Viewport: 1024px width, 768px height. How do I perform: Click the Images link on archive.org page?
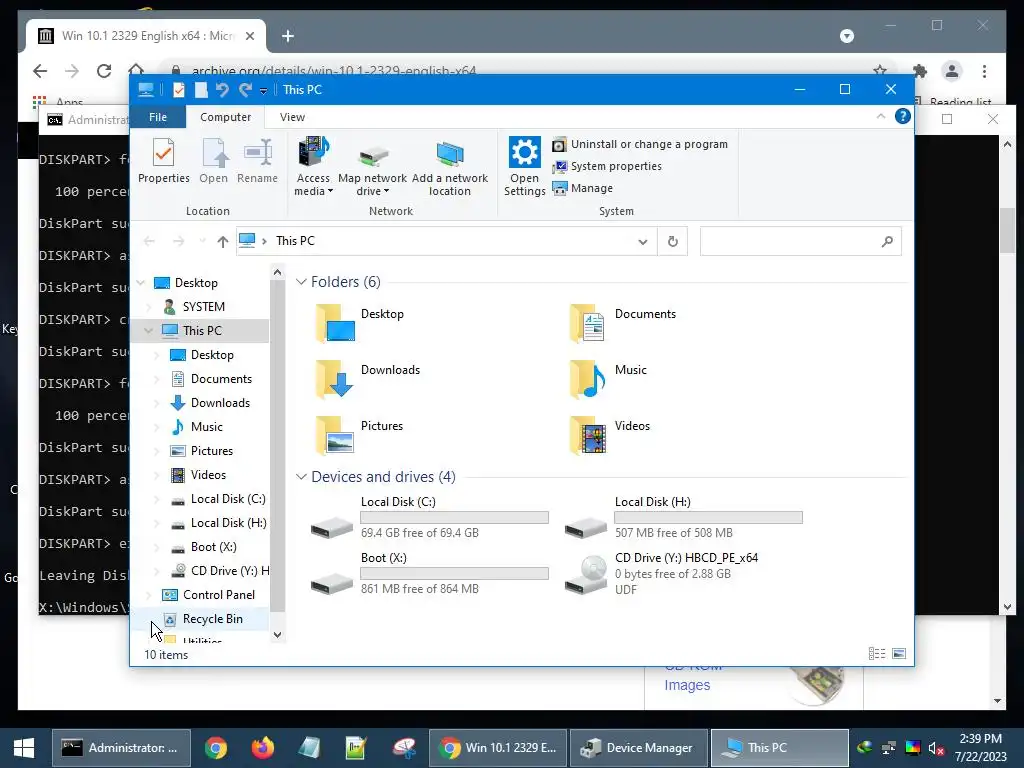coord(687,685)
